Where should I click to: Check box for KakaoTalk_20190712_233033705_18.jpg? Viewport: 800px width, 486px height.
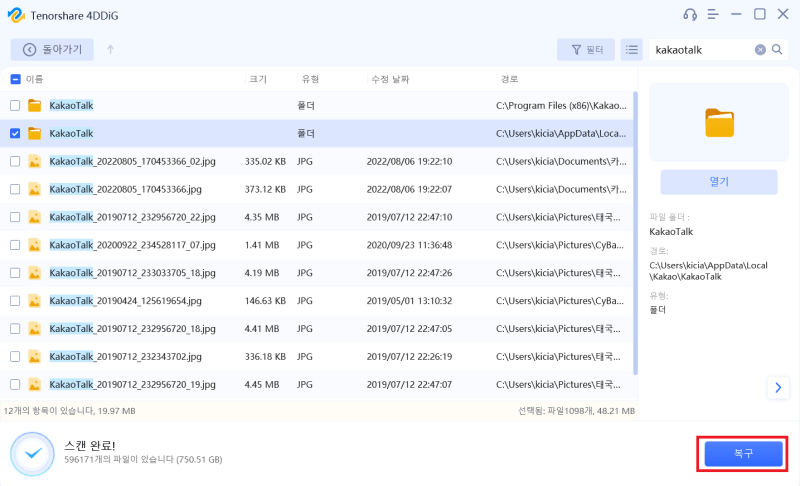15,273
